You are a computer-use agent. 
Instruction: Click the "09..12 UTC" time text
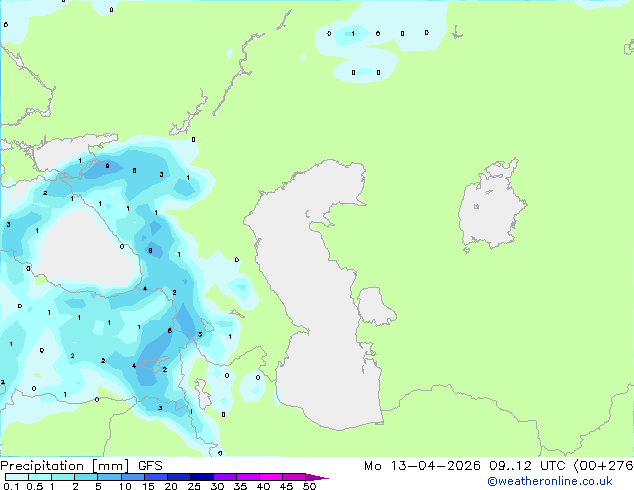click(528, 466)
